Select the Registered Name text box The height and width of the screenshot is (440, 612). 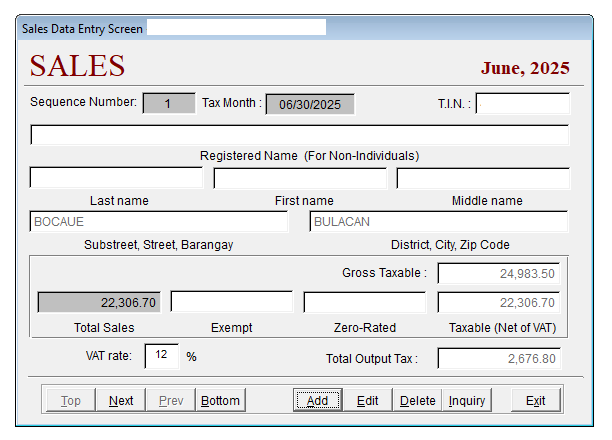coord(300,135)
